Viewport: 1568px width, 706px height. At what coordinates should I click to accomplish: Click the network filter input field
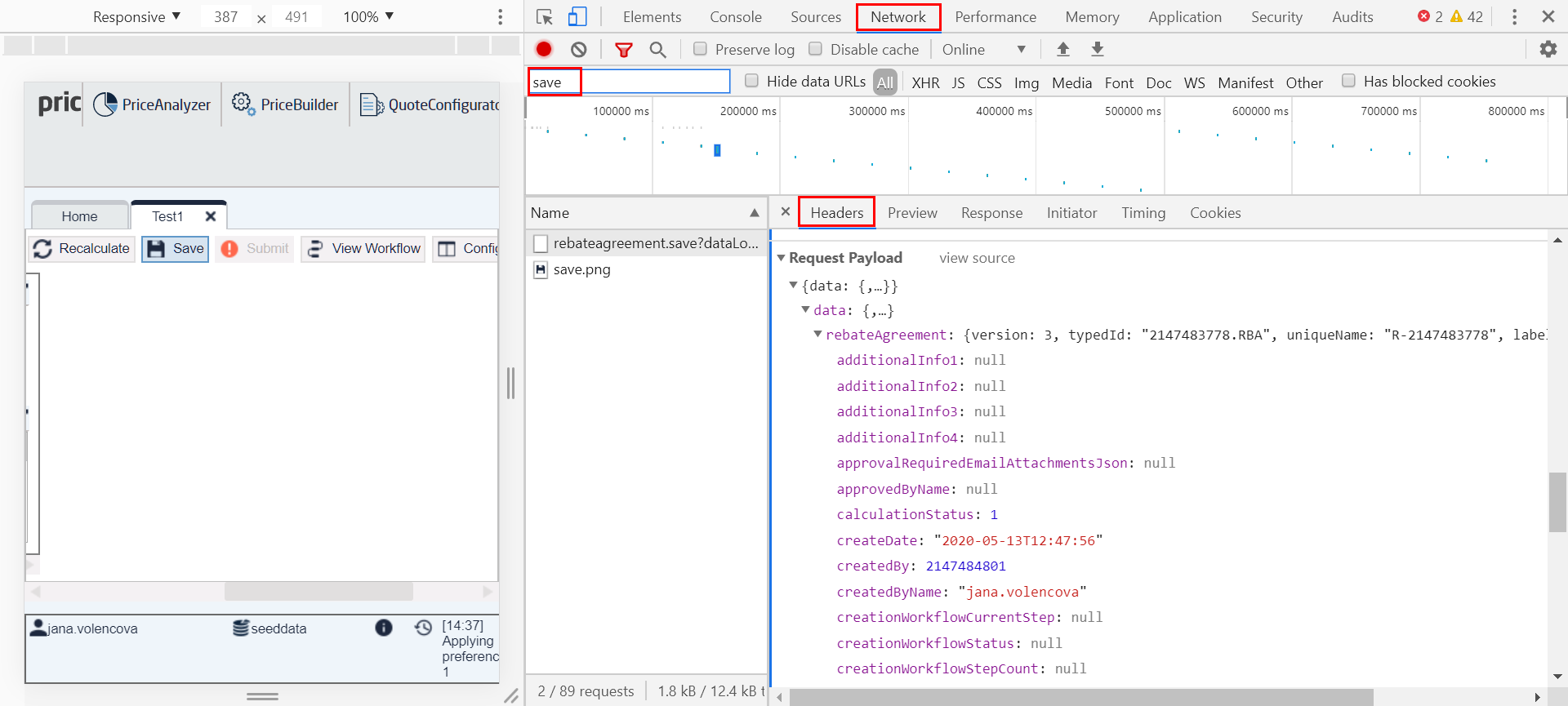(x=629, y=82)
